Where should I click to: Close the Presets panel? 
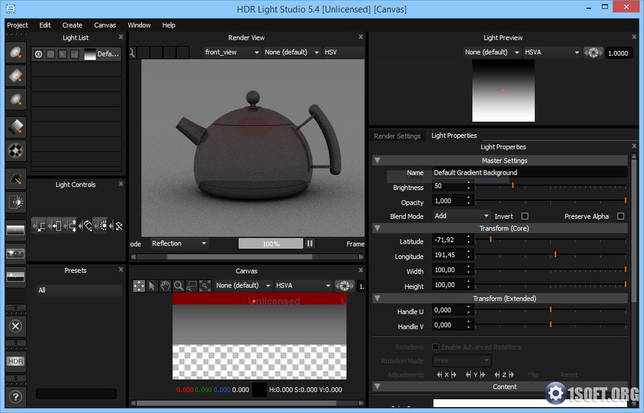click(x=121, y=270)
